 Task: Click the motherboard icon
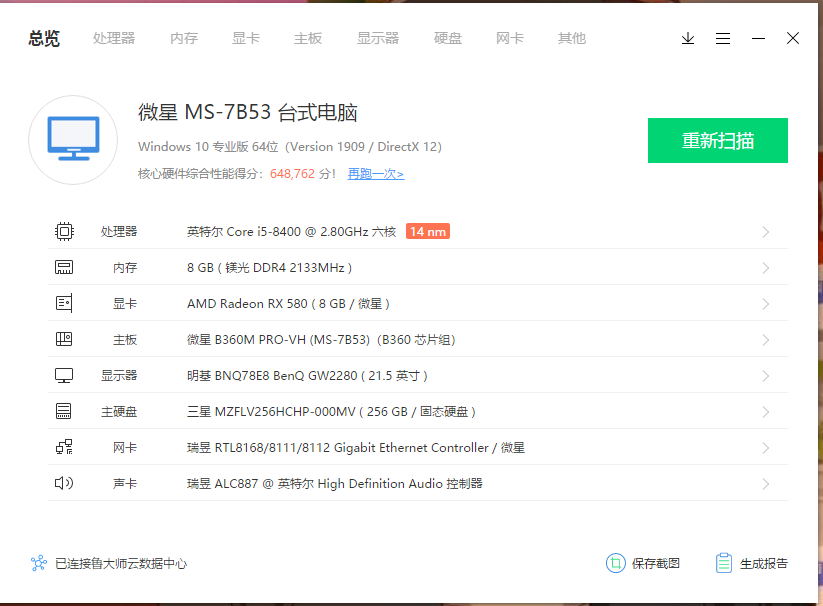coord(64,339)
